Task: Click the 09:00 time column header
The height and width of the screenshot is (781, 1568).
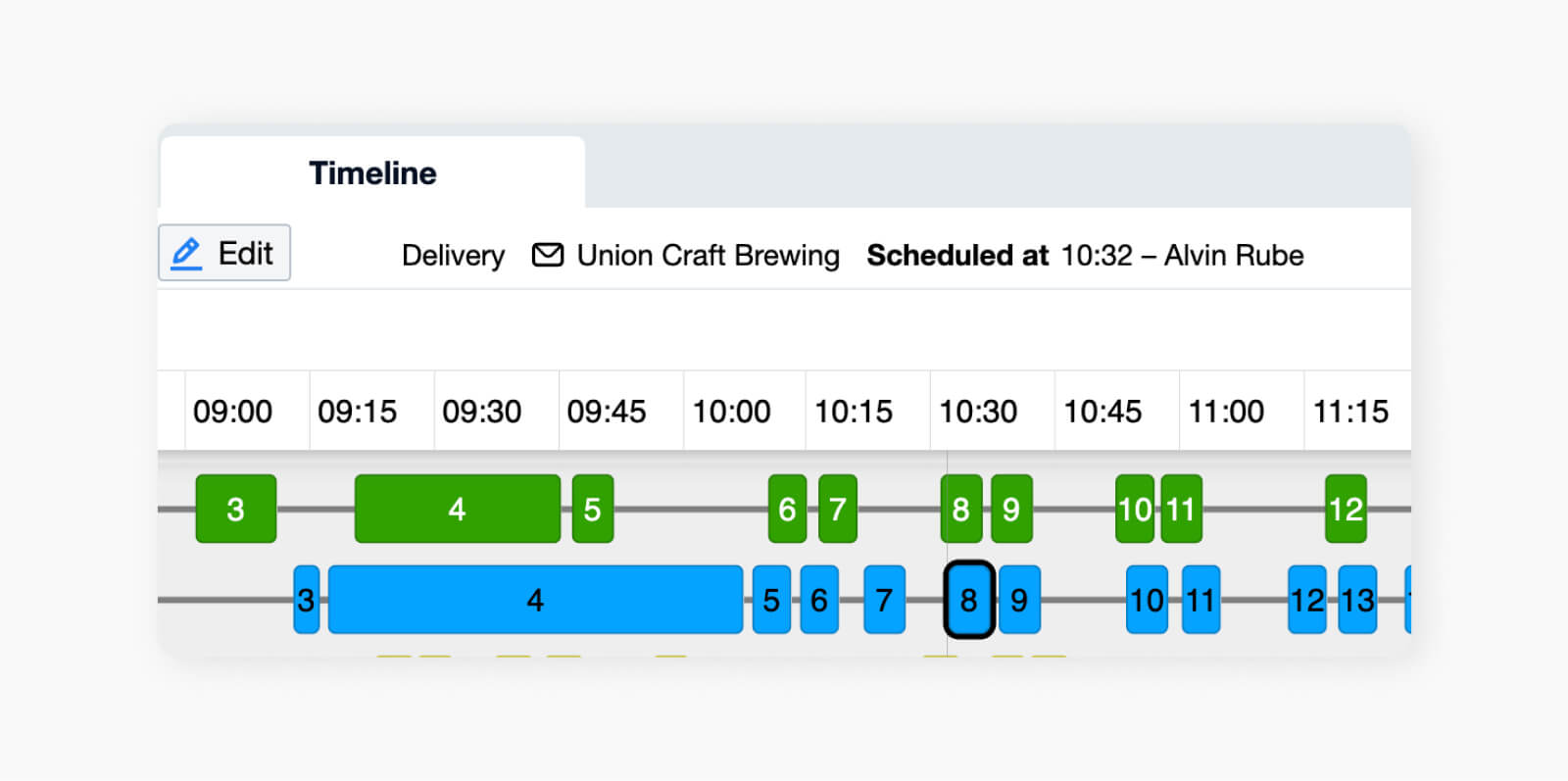Action: tap(232, 412)
